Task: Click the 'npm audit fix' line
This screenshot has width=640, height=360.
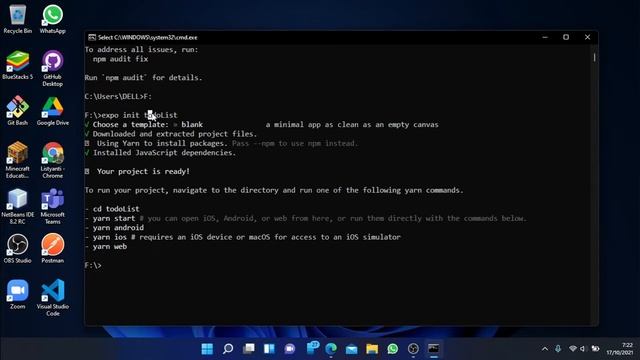Action: pos(120,59)
